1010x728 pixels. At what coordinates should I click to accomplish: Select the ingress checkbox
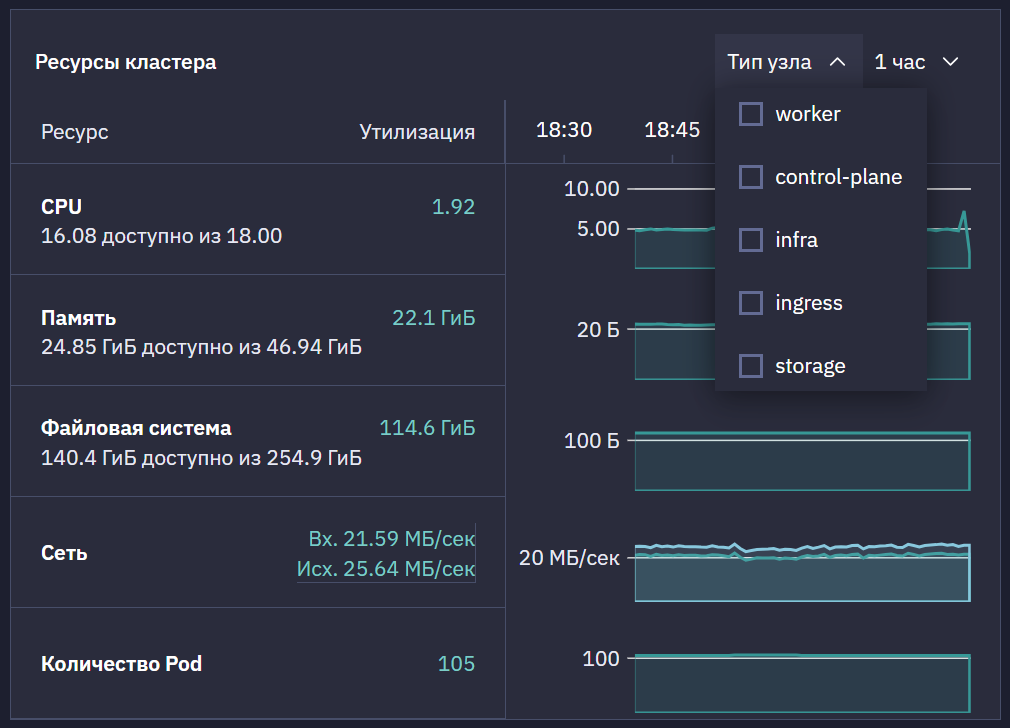750,303
